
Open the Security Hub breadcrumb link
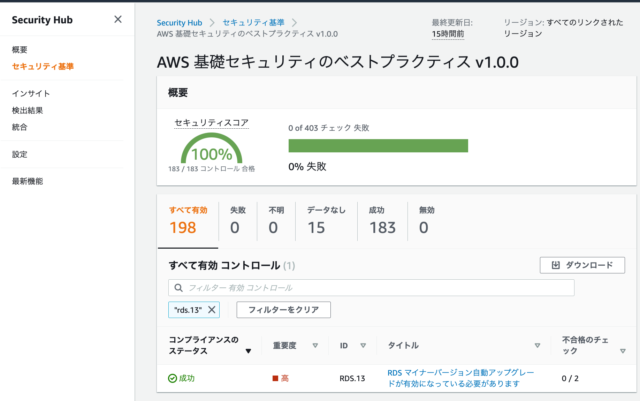point(179,23)
